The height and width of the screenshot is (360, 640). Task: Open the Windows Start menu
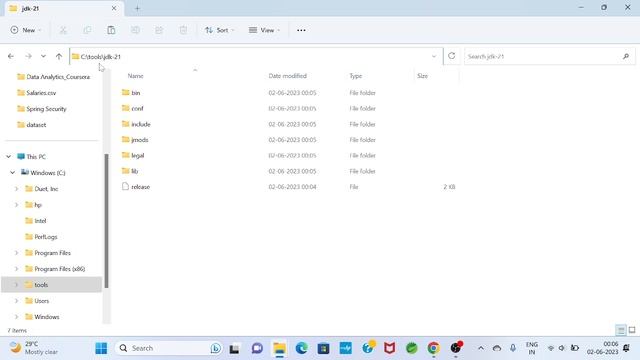(x=101, y=348)
